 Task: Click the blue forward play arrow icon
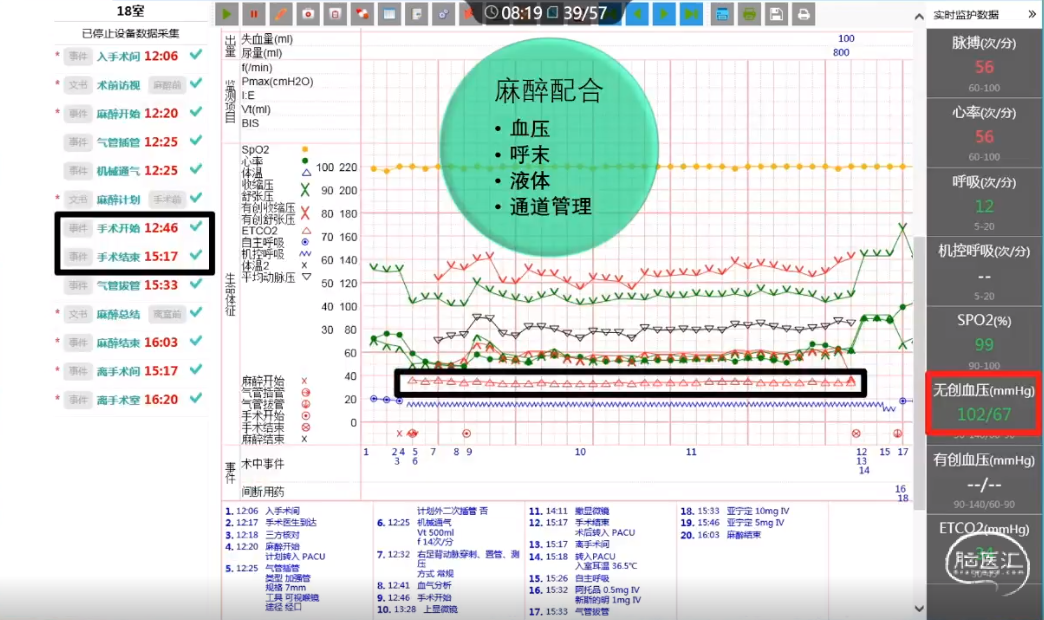click(664, 14)
